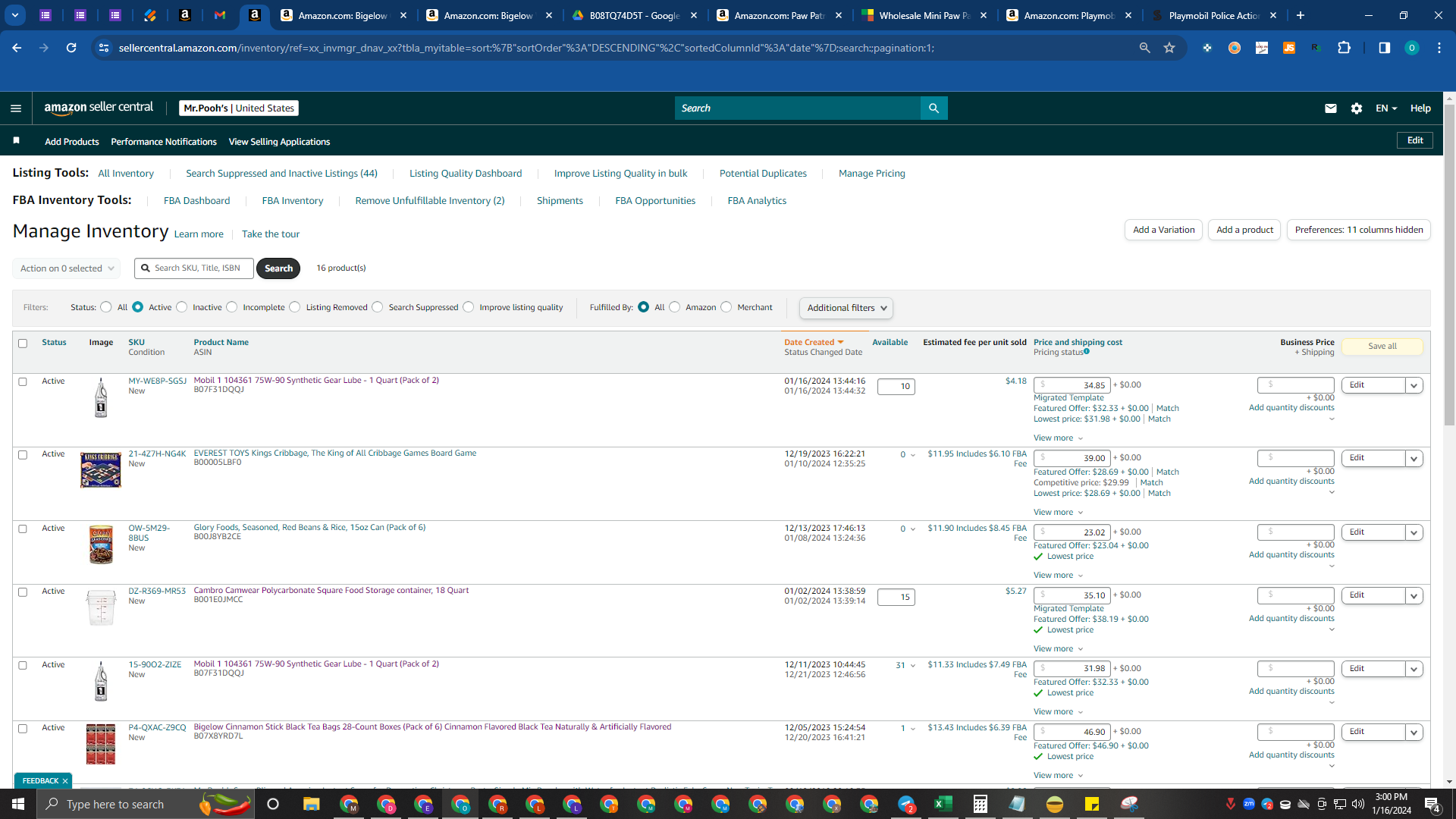Switch to the Wholesale Mini Paw Patrol tab
The image size is (1456, 819).
tap(924, 15)
